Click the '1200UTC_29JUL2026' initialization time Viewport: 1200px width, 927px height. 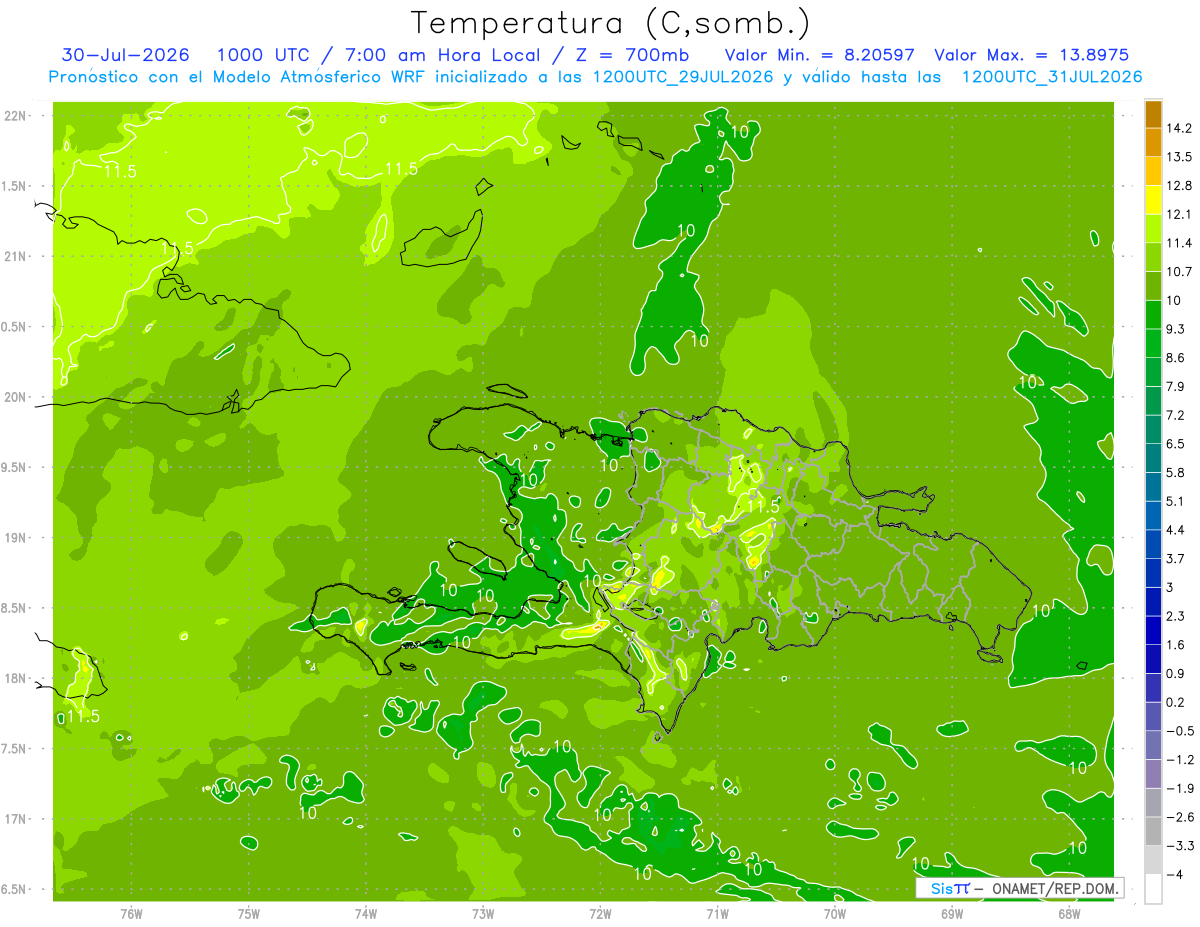[x=683, y=77]
